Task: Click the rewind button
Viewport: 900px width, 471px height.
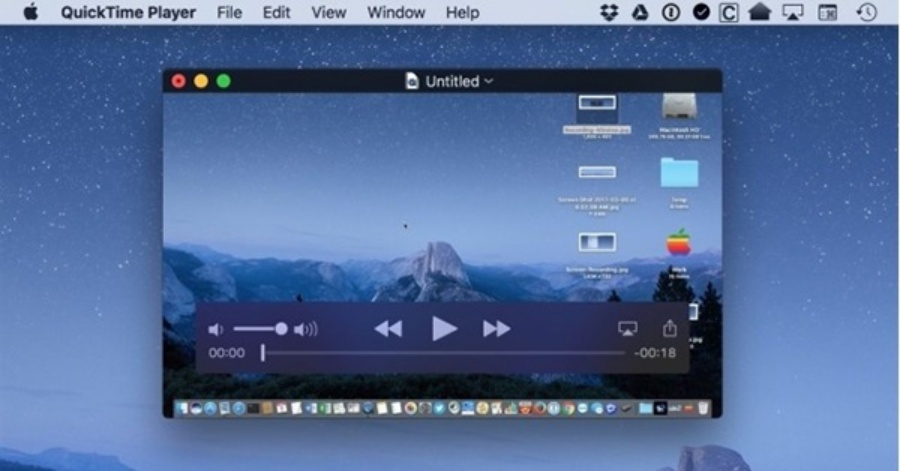Action: 388,329
